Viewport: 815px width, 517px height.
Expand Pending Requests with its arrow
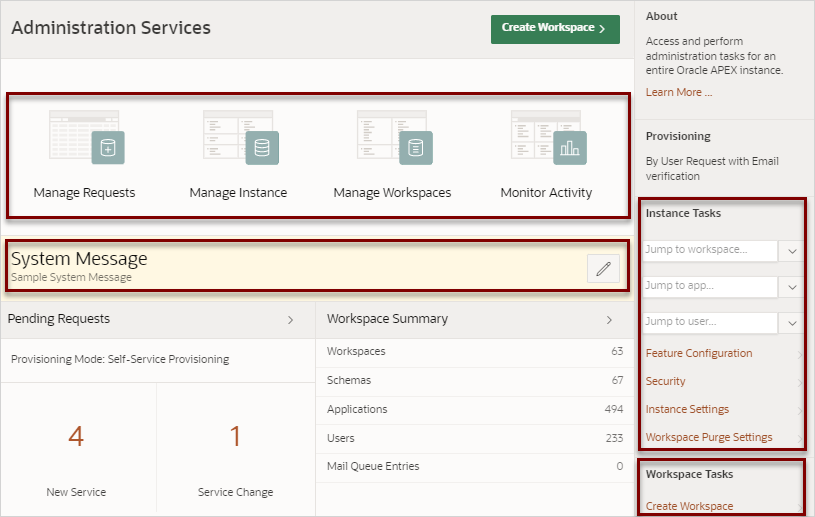click(291, 320)
